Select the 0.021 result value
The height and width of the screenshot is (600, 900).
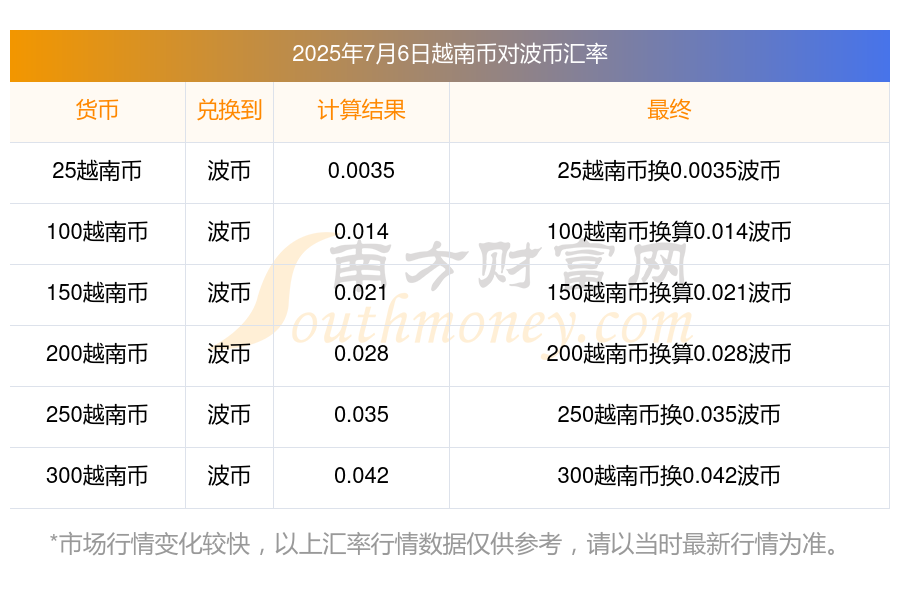(x=361, y=293)
